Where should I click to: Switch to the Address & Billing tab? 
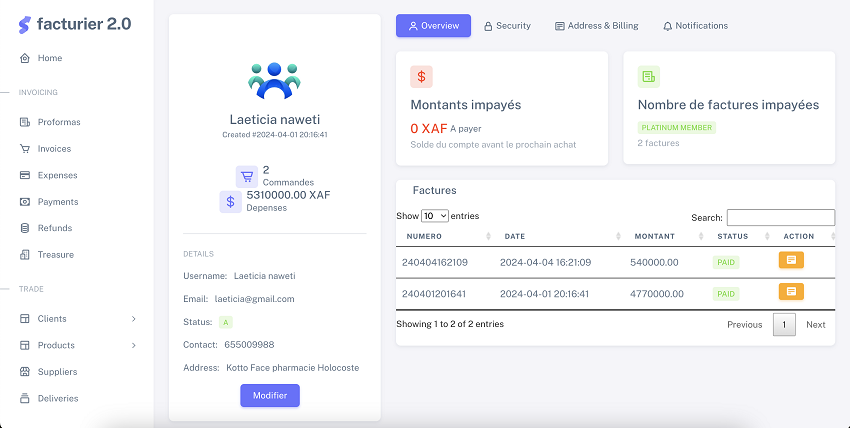[x=596, y=26]
